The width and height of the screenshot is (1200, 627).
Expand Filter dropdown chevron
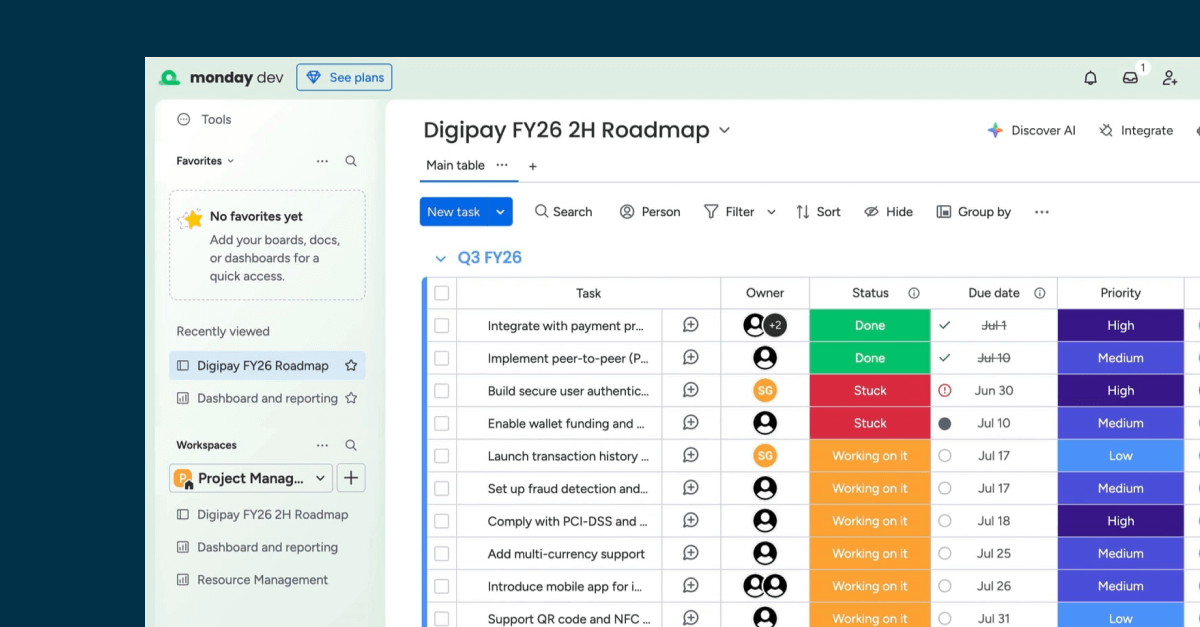tap(771, 212)
